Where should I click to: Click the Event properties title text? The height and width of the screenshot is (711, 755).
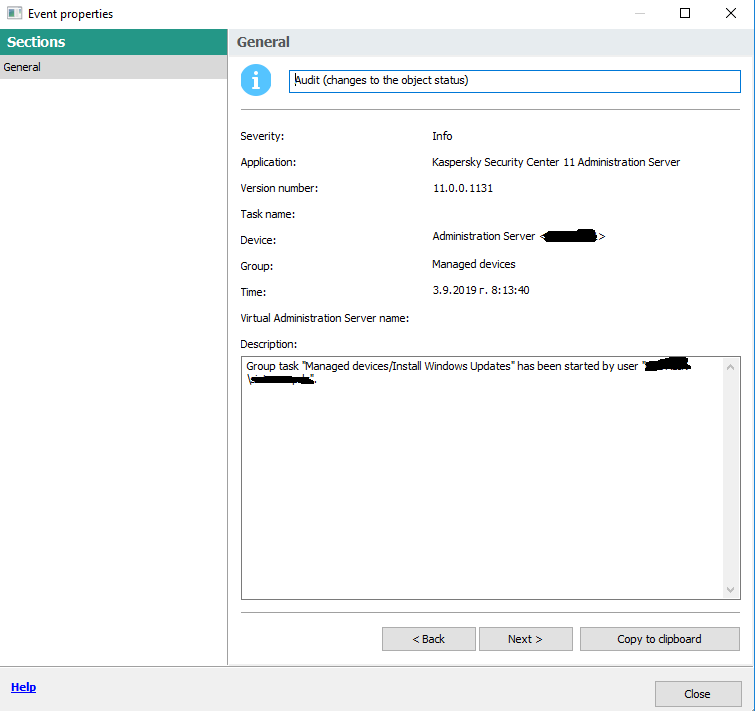click(x=70, y=14)
